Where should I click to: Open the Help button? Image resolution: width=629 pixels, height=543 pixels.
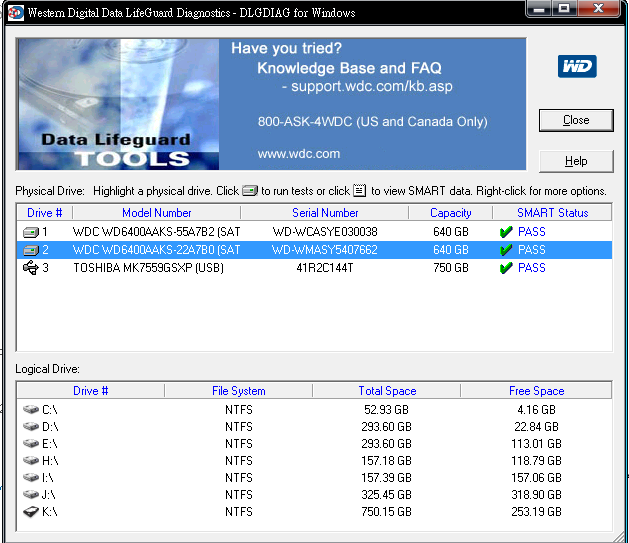576,161
